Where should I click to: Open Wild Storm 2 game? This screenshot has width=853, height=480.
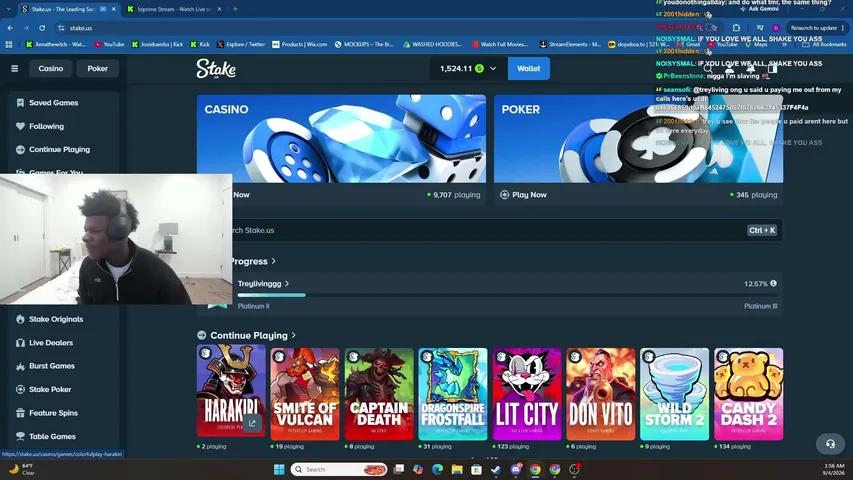(675, 394)
